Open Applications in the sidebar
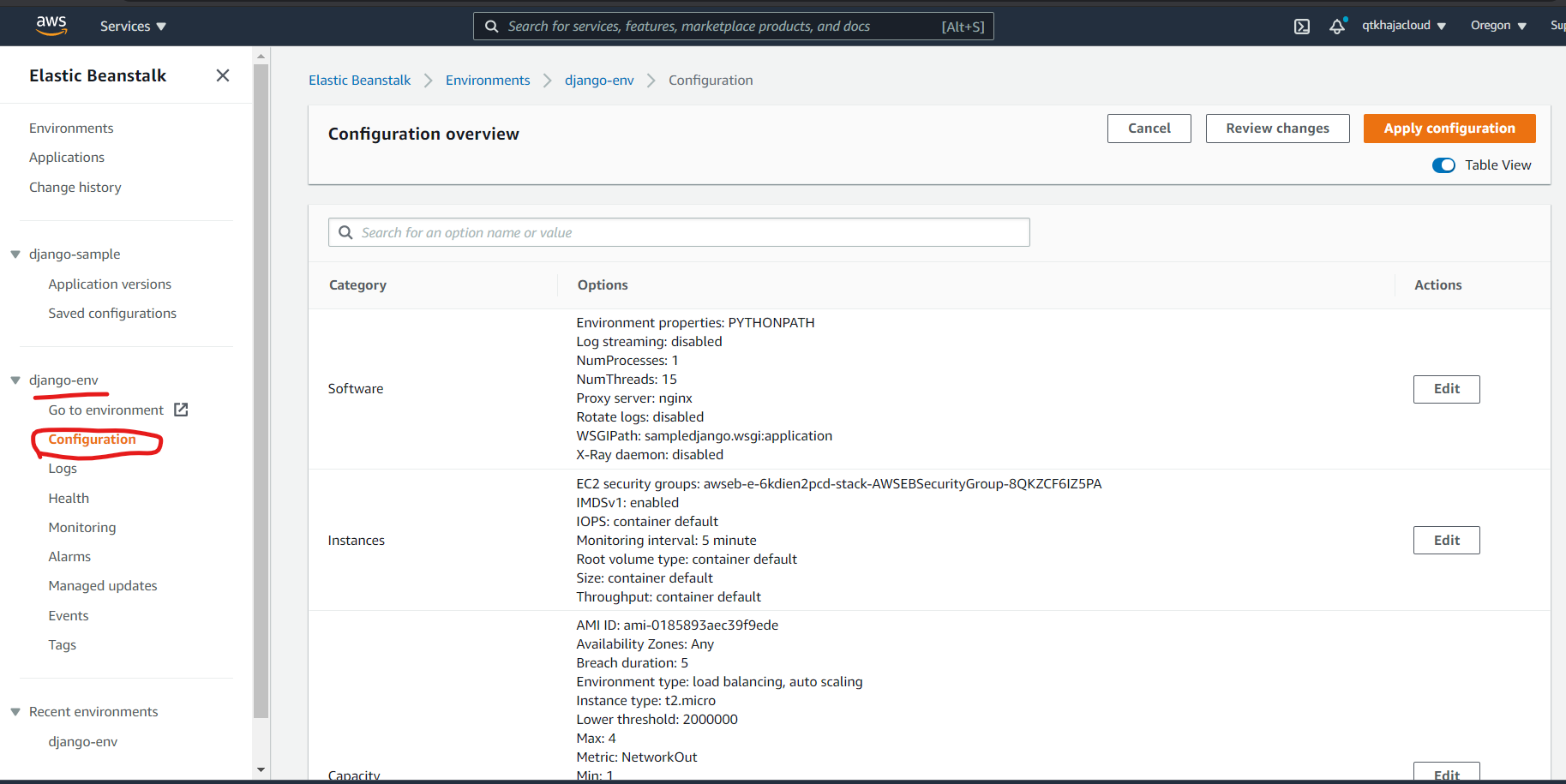Image resolution: width=1566 pixels, height=784 pixels. [67, 158]
